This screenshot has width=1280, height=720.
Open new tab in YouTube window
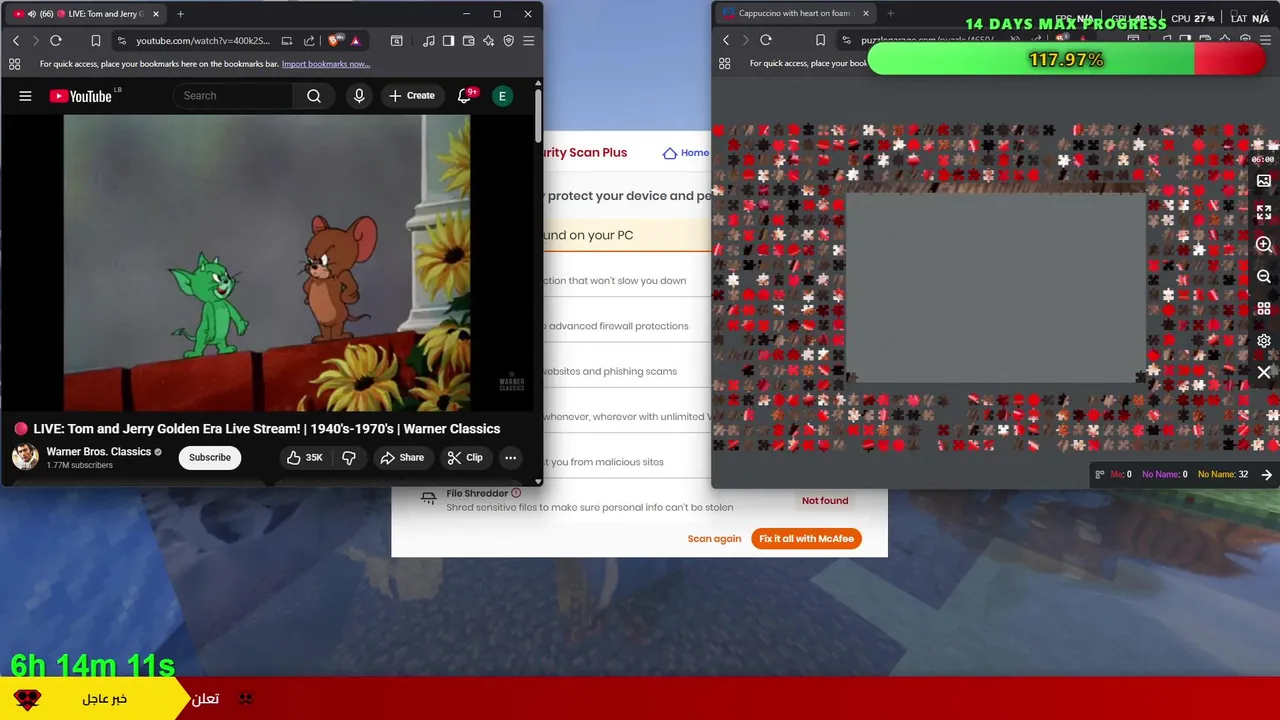(x=180, y=14)
